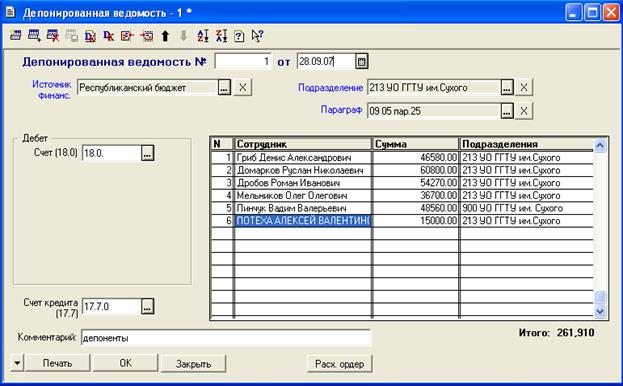The width and height of the screenshot is (623, 386).
Task: Click the N column header
Action: point(222,144)
